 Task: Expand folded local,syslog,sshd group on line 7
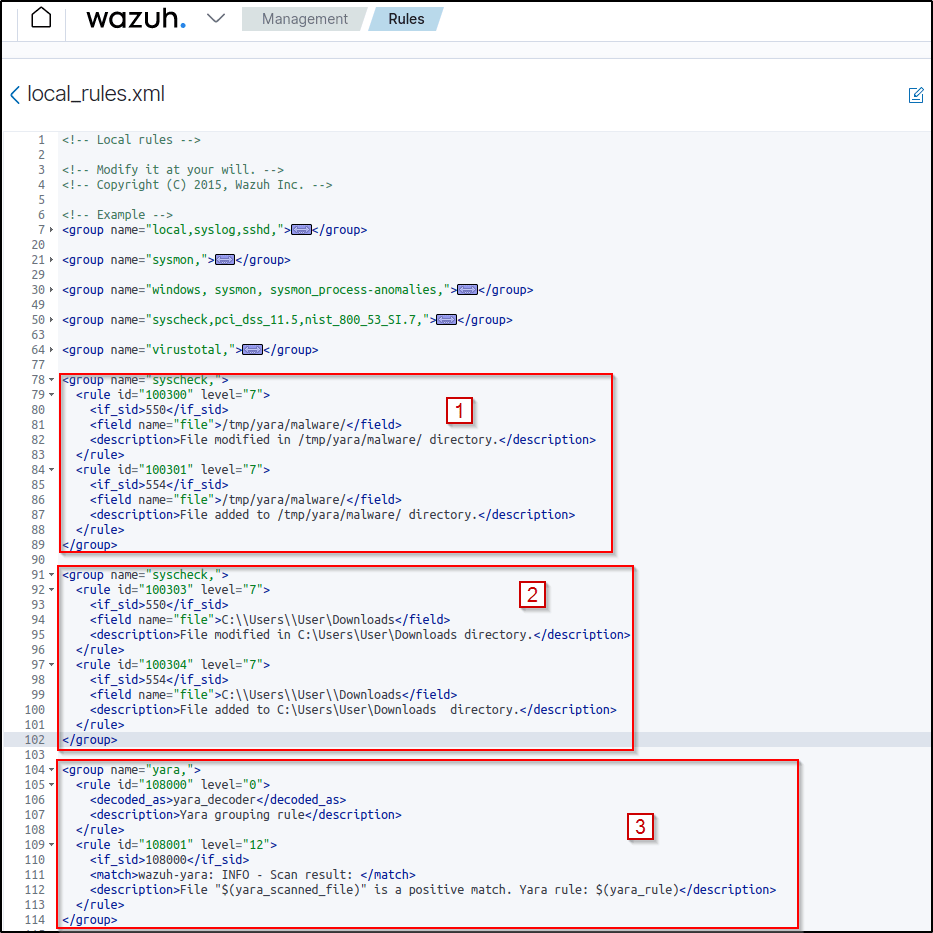pyautogui.click(x=51, y=230)
